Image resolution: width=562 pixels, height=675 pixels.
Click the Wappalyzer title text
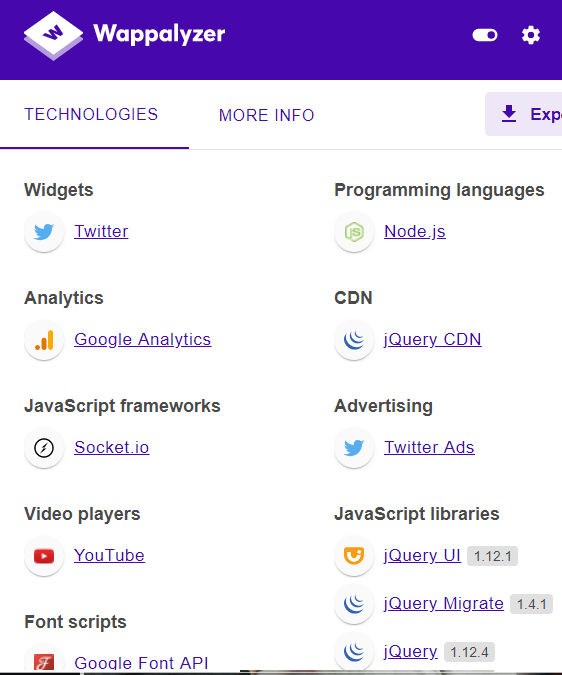[159, 34]
